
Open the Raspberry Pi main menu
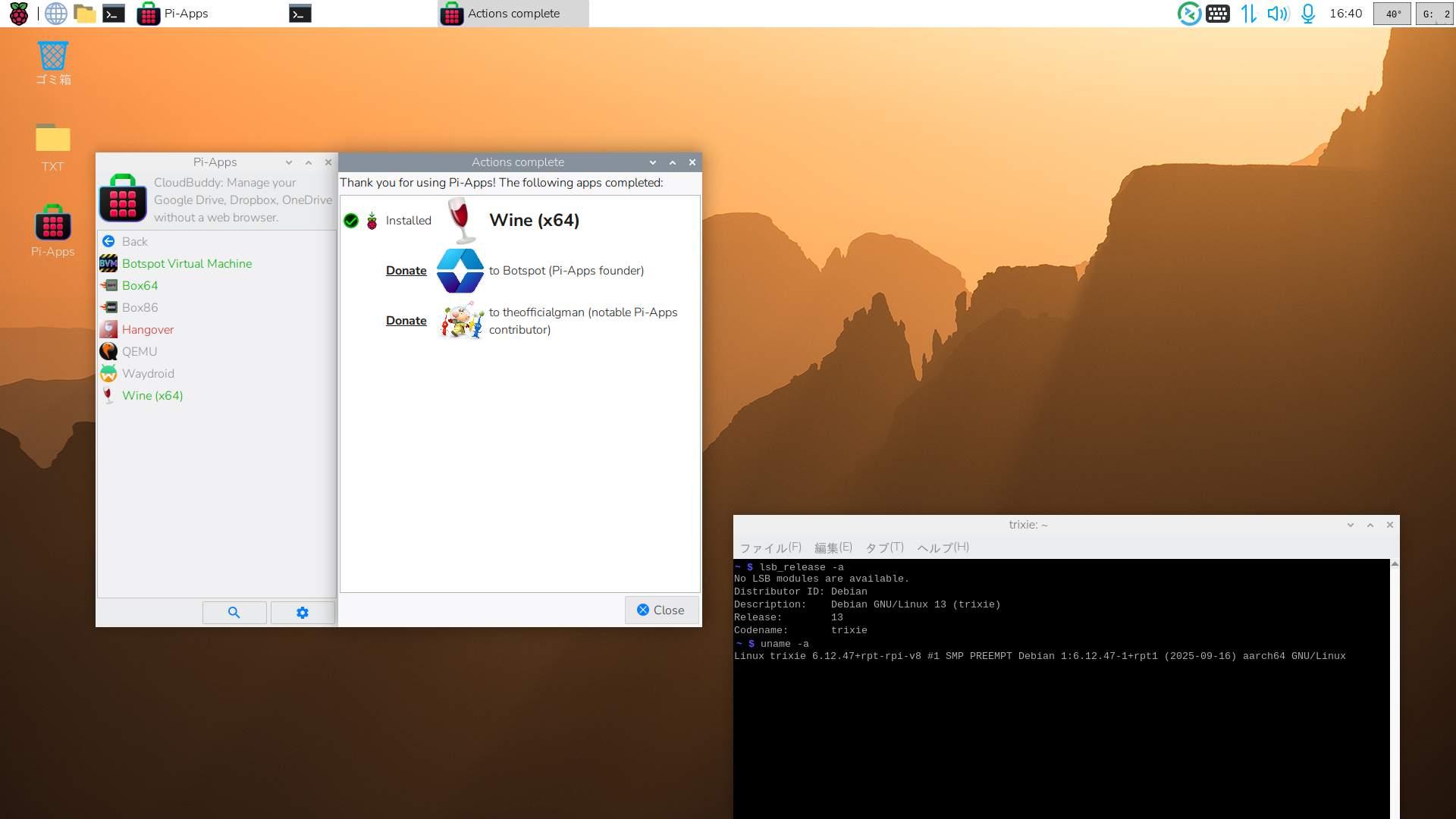click(x=19, y=13)
